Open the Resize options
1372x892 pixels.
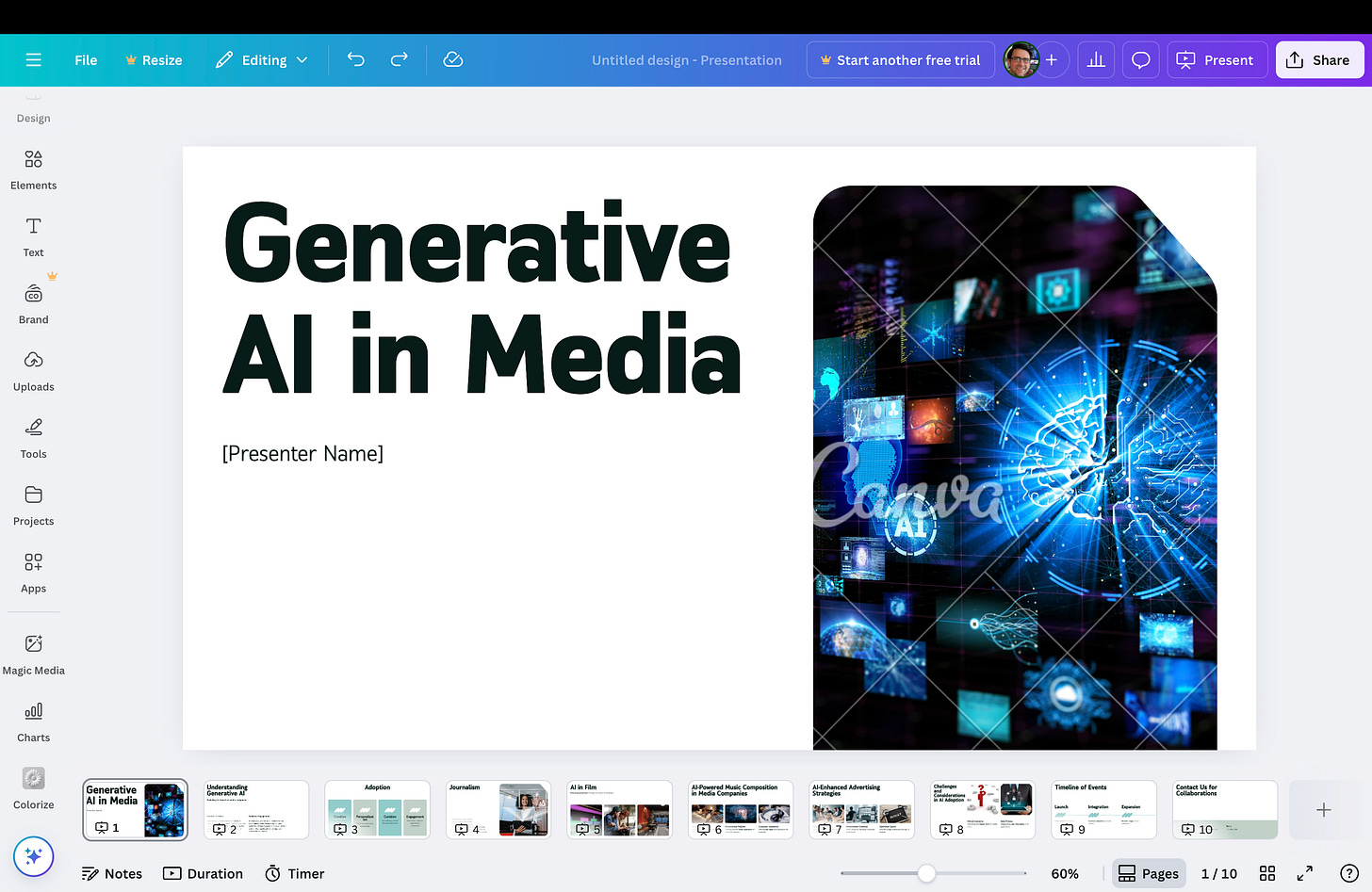[154, 59]
